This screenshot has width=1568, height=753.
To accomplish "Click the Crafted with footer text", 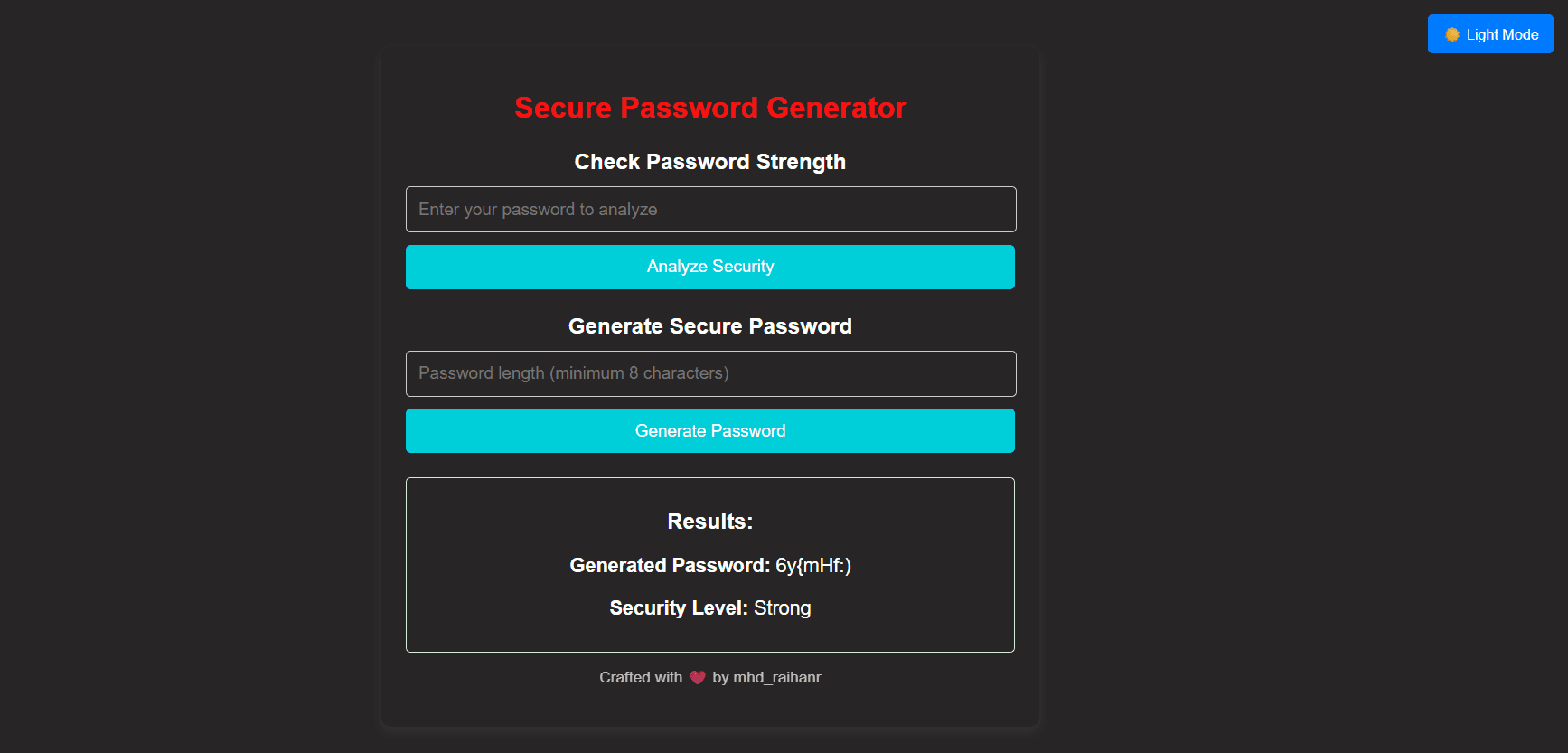I will (x=641, y=676).
